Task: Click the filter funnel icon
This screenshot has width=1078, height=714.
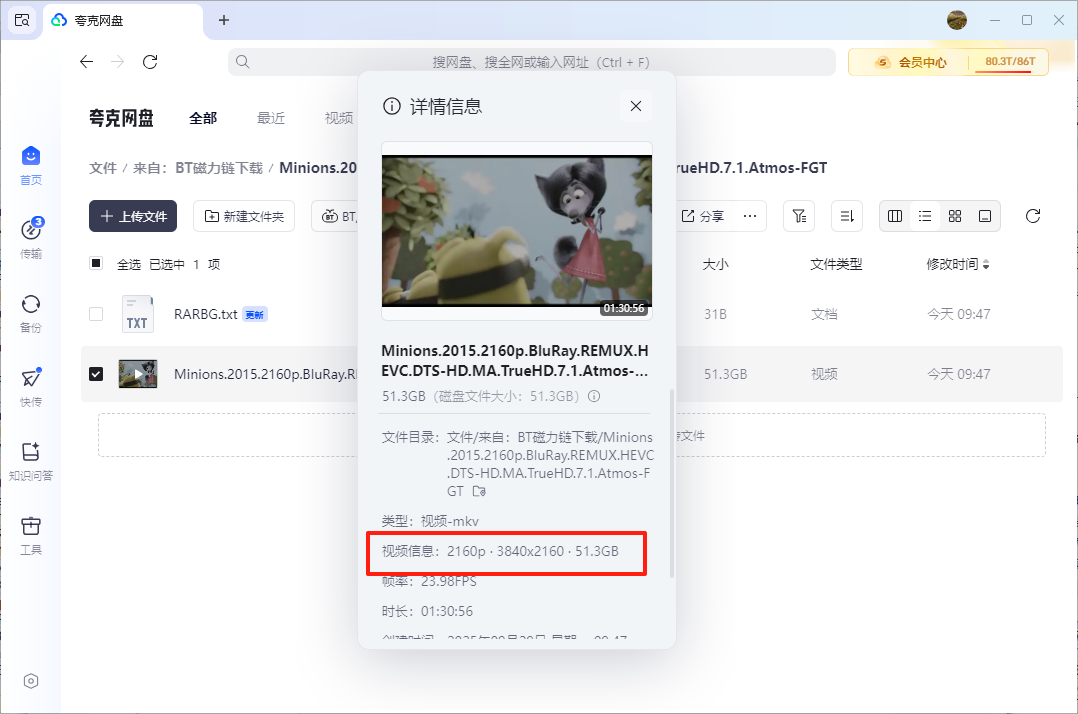Action: tap(798, 216)
